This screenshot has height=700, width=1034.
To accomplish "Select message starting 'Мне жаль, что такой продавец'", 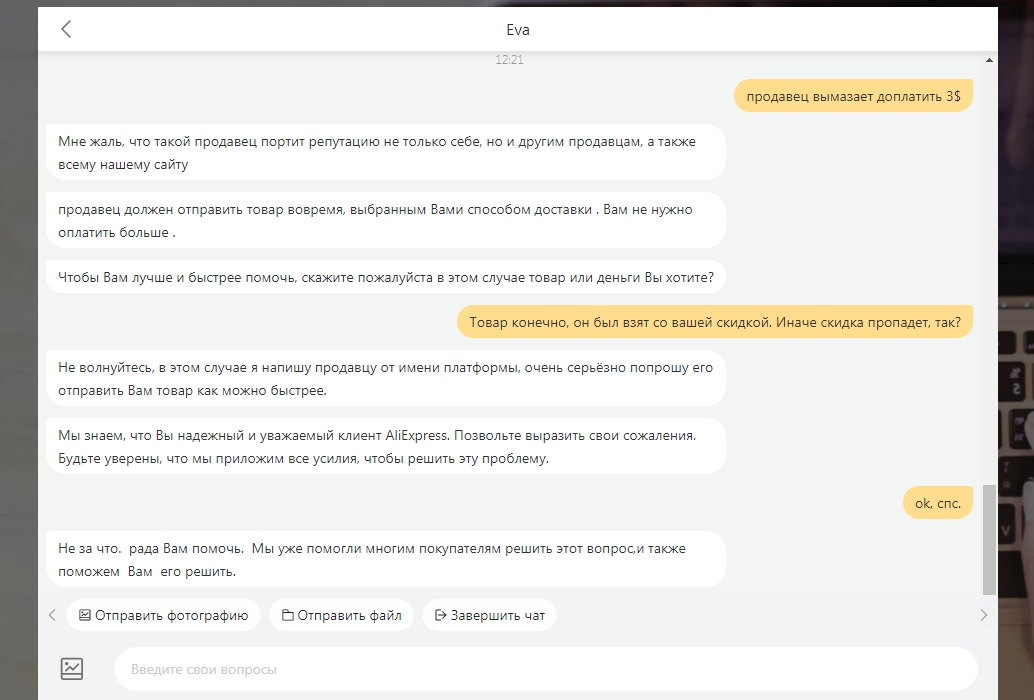I will tap(386, 152).
